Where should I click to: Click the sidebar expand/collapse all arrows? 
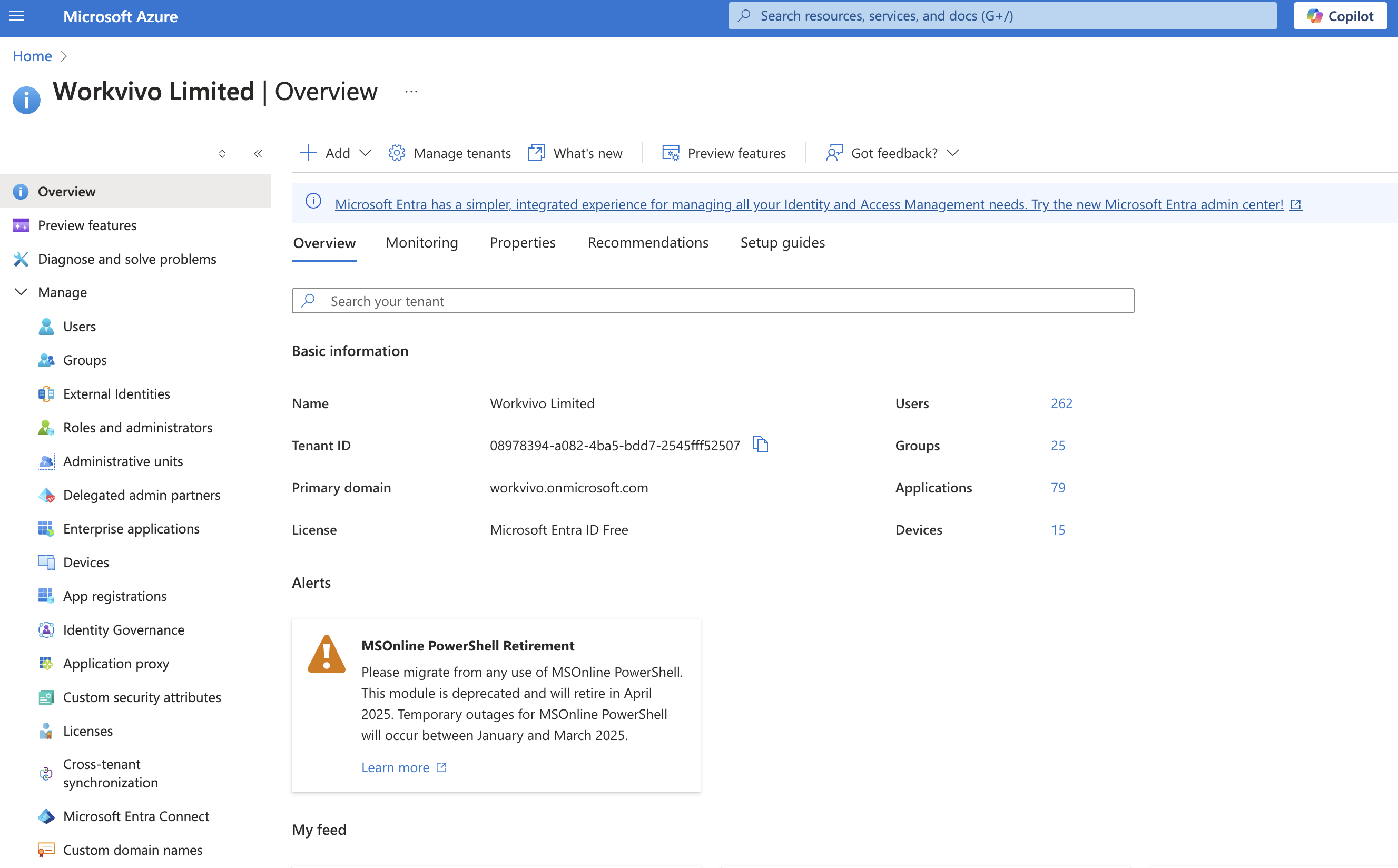(x=222, y=153)
